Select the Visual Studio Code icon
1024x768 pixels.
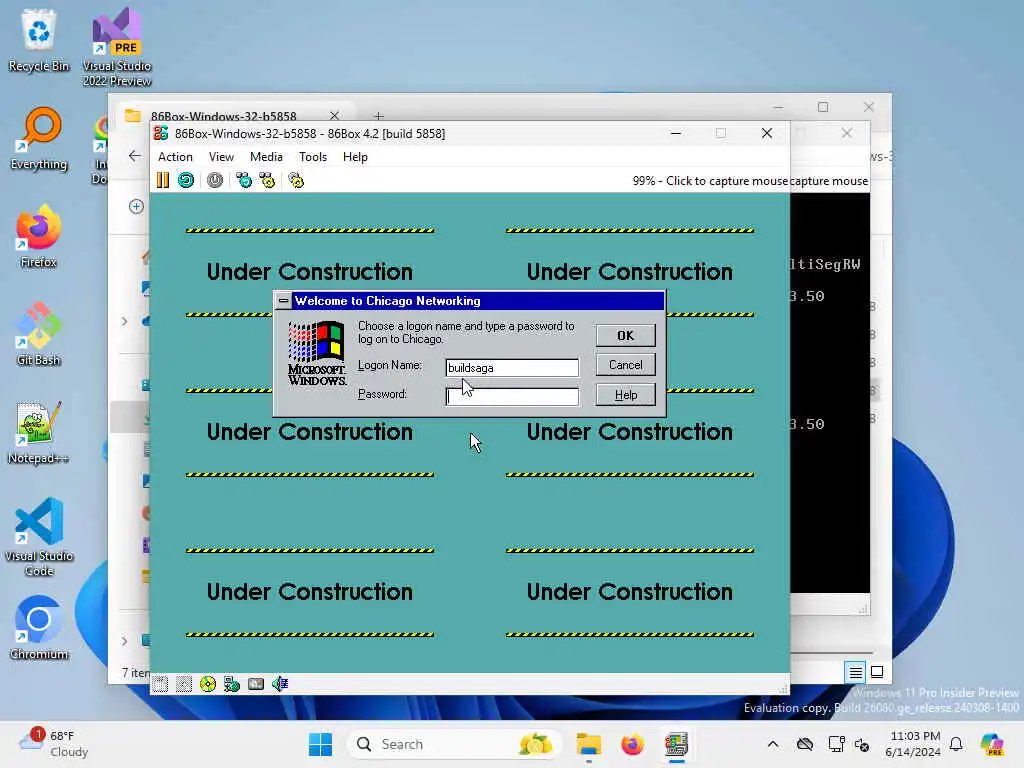[x=39, y=537]
